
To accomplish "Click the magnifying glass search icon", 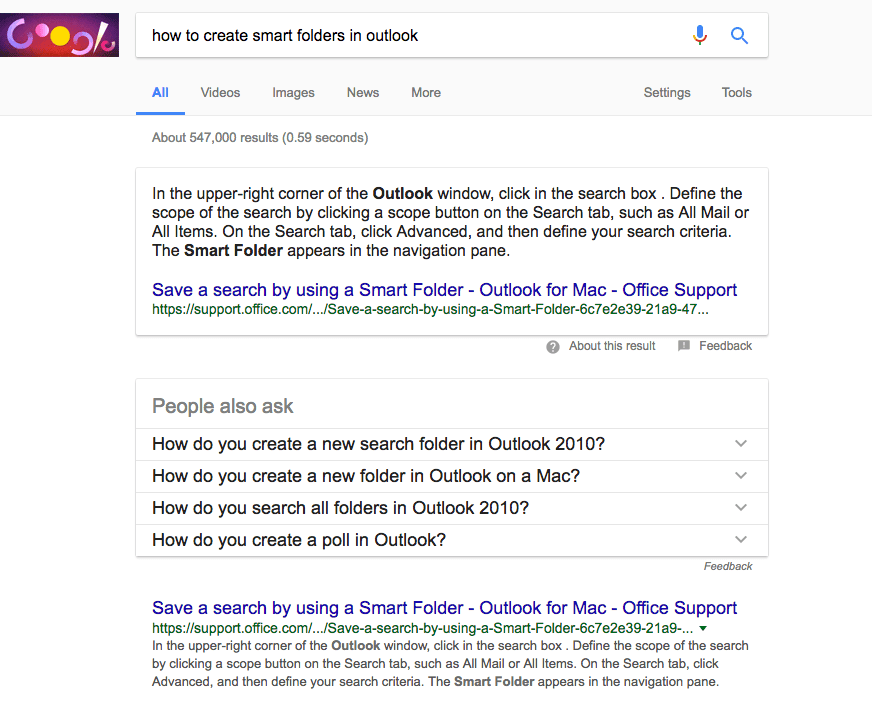I will point(739,35).
